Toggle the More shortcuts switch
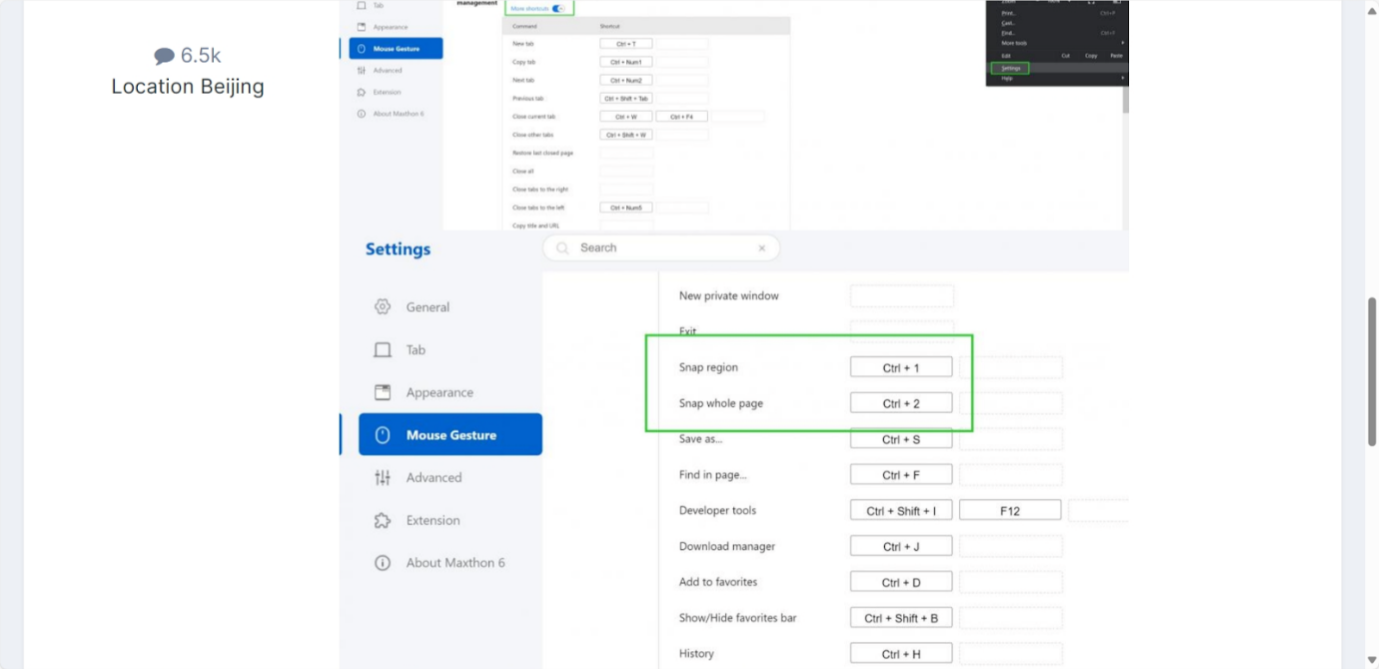The height and width of the screenshot is (669, 1379). coord(559,9)
